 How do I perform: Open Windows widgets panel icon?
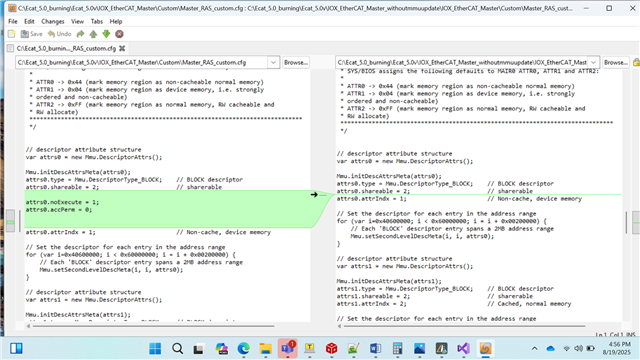click(x=16, y=349)
